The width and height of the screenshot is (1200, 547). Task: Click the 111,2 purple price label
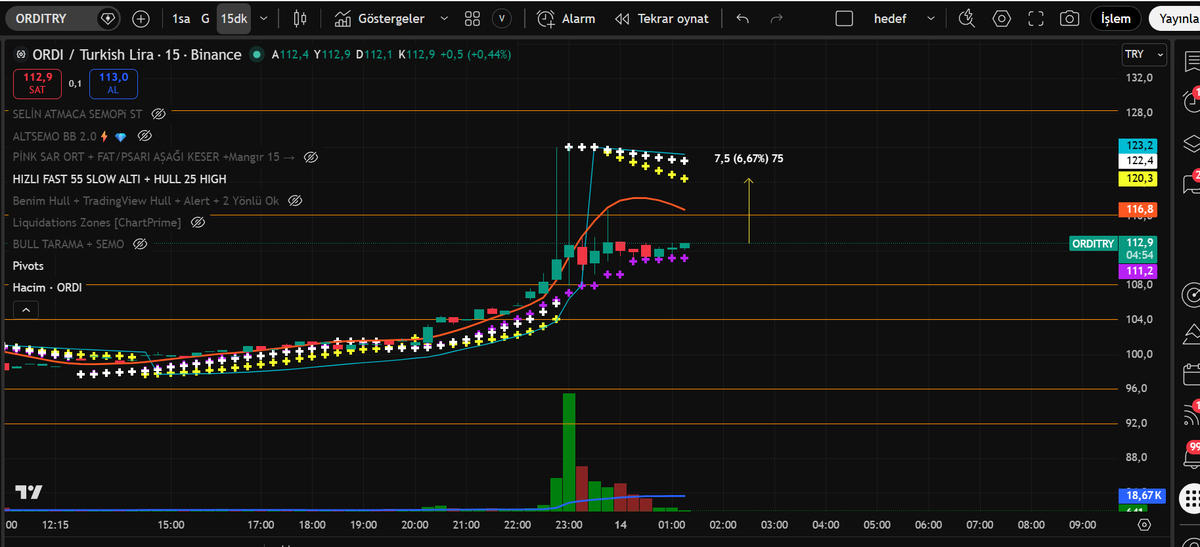pos(1140,272)
